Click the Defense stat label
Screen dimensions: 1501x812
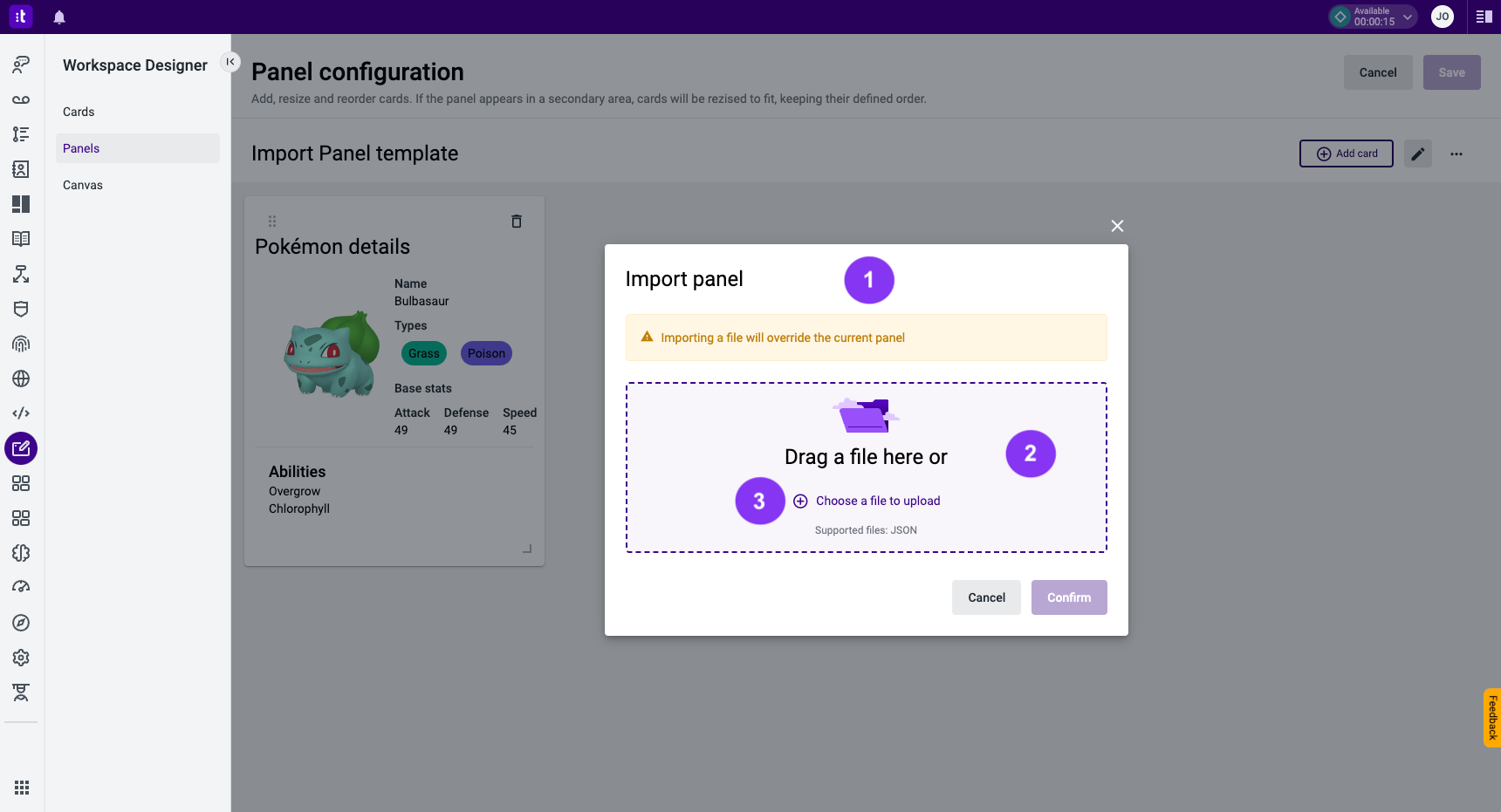click(x=466, y=413)
